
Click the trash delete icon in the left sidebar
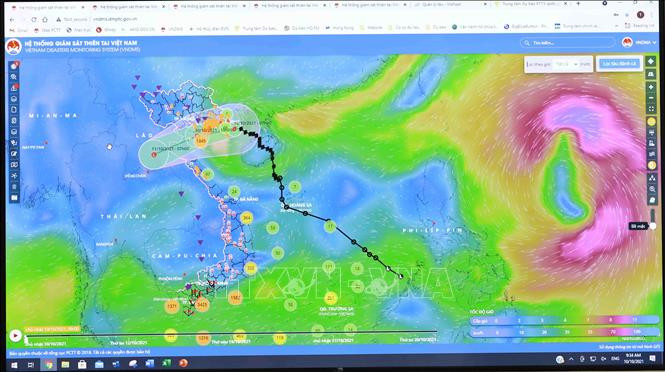tap(14, 187)
